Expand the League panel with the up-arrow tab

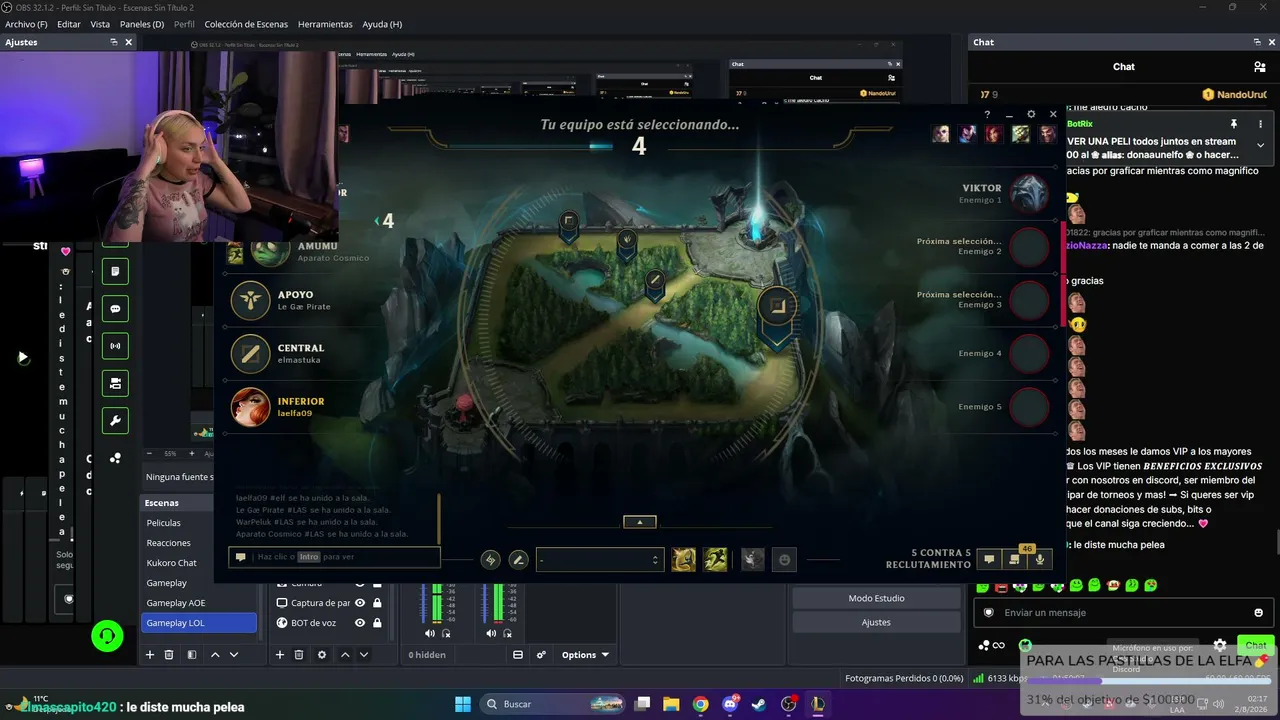click(x=640, y=522)
